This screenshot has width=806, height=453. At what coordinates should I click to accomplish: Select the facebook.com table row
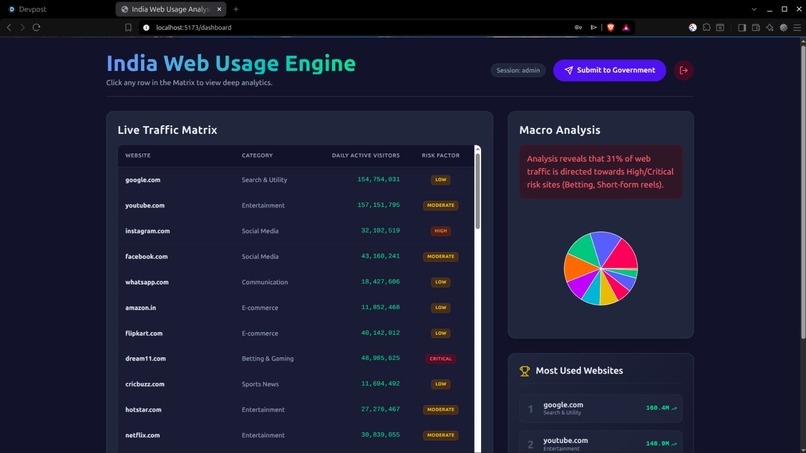[296, 256]
